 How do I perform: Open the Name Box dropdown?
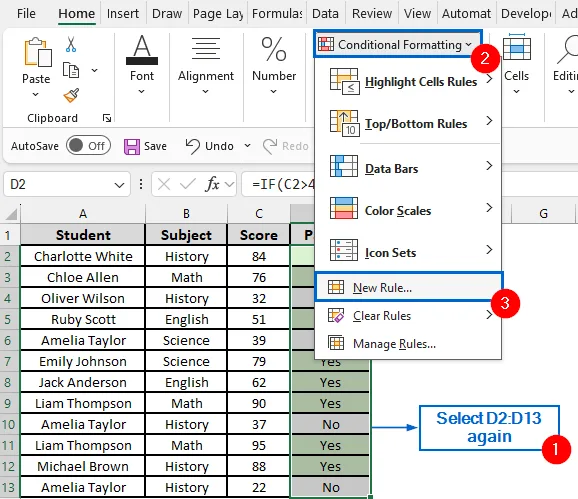(119, 185)
